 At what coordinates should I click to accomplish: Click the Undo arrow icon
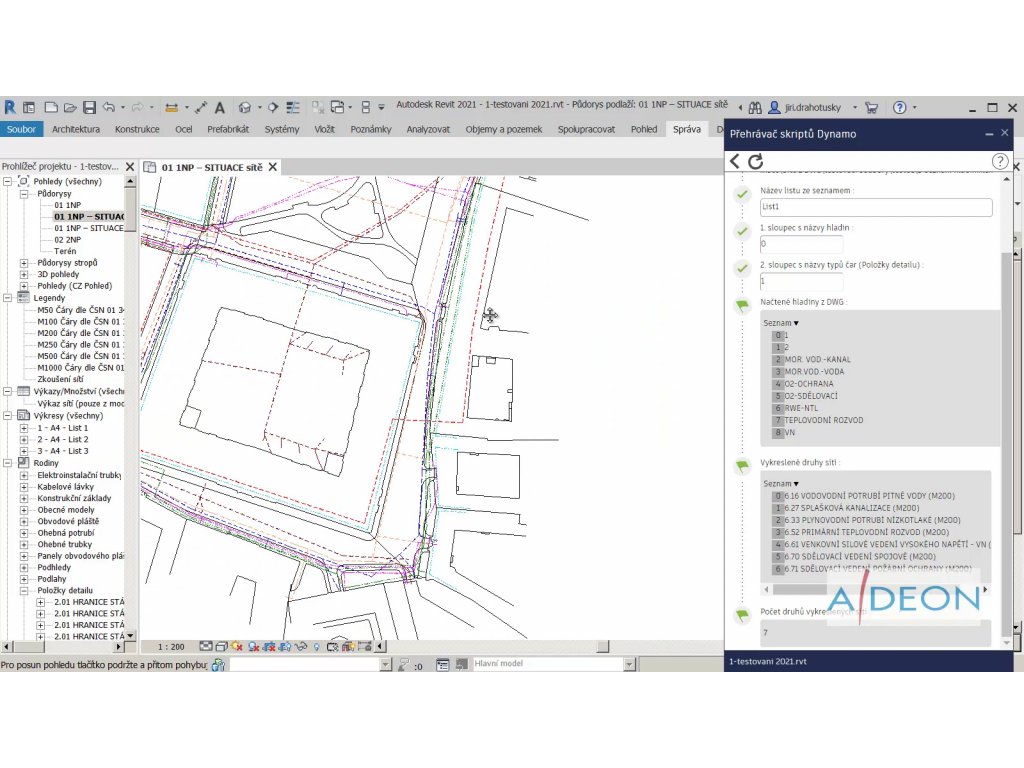click(109, 107)
